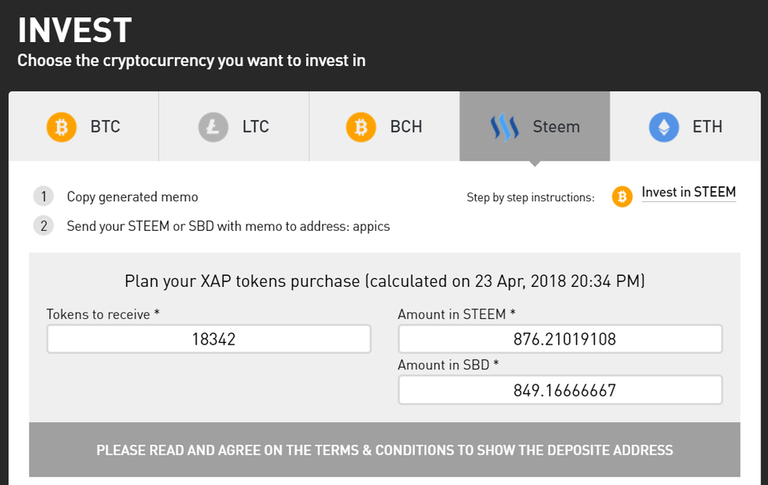The height and width of the screenshot is (485, 768).
Task: Switch to the LTC tab
Action: [x=234, y=127]
